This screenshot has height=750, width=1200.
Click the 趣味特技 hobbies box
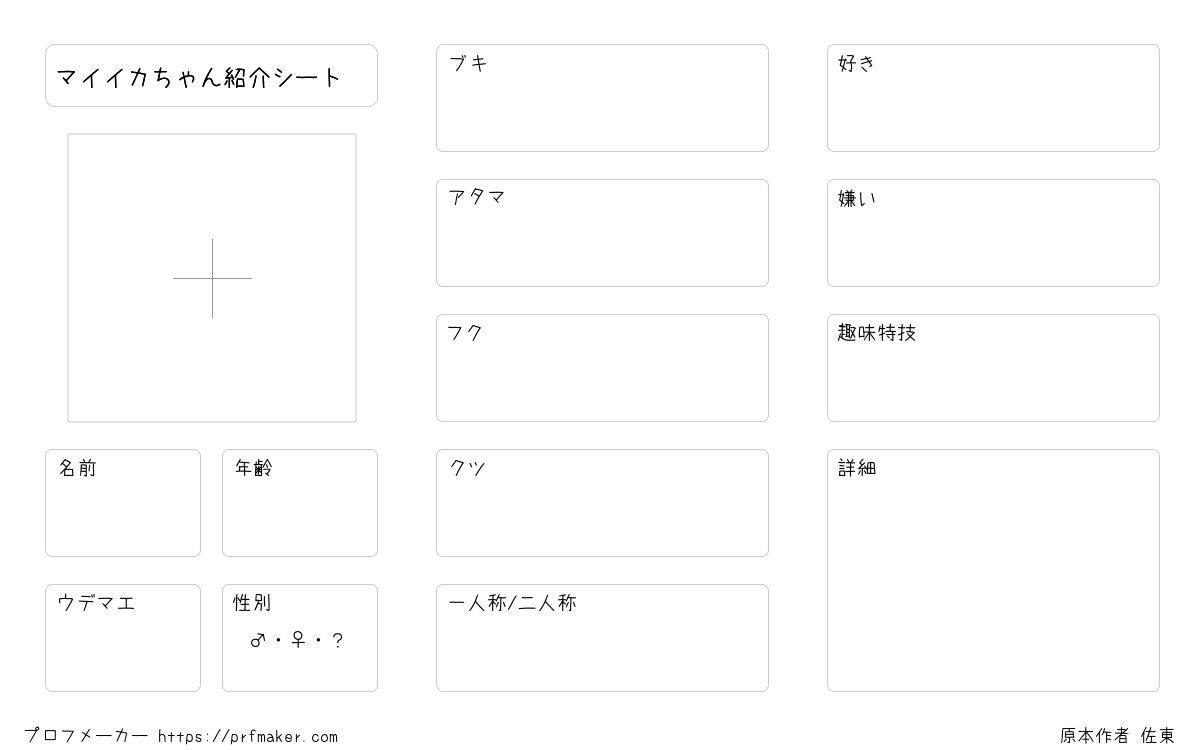pos(993,368)
